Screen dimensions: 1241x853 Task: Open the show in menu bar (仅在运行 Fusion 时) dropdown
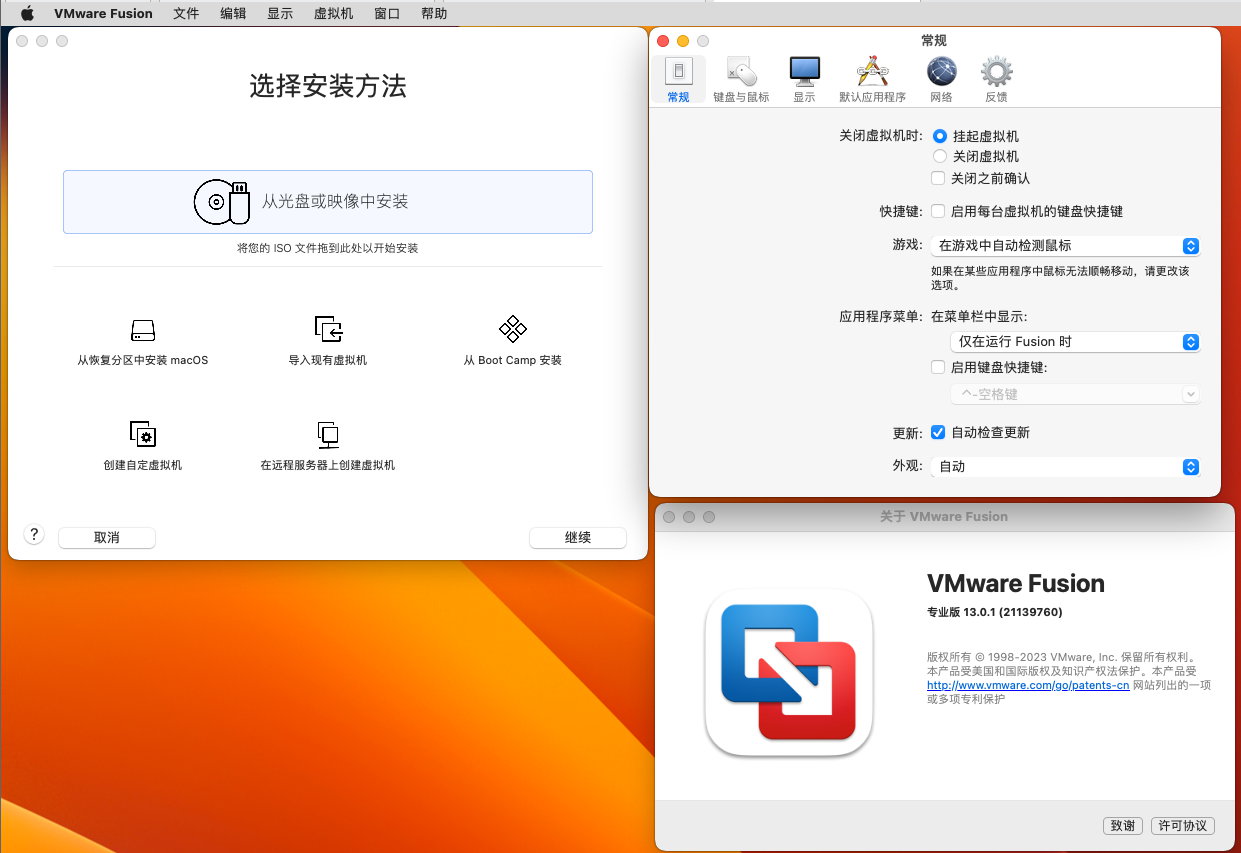[x=1075, y=341]
